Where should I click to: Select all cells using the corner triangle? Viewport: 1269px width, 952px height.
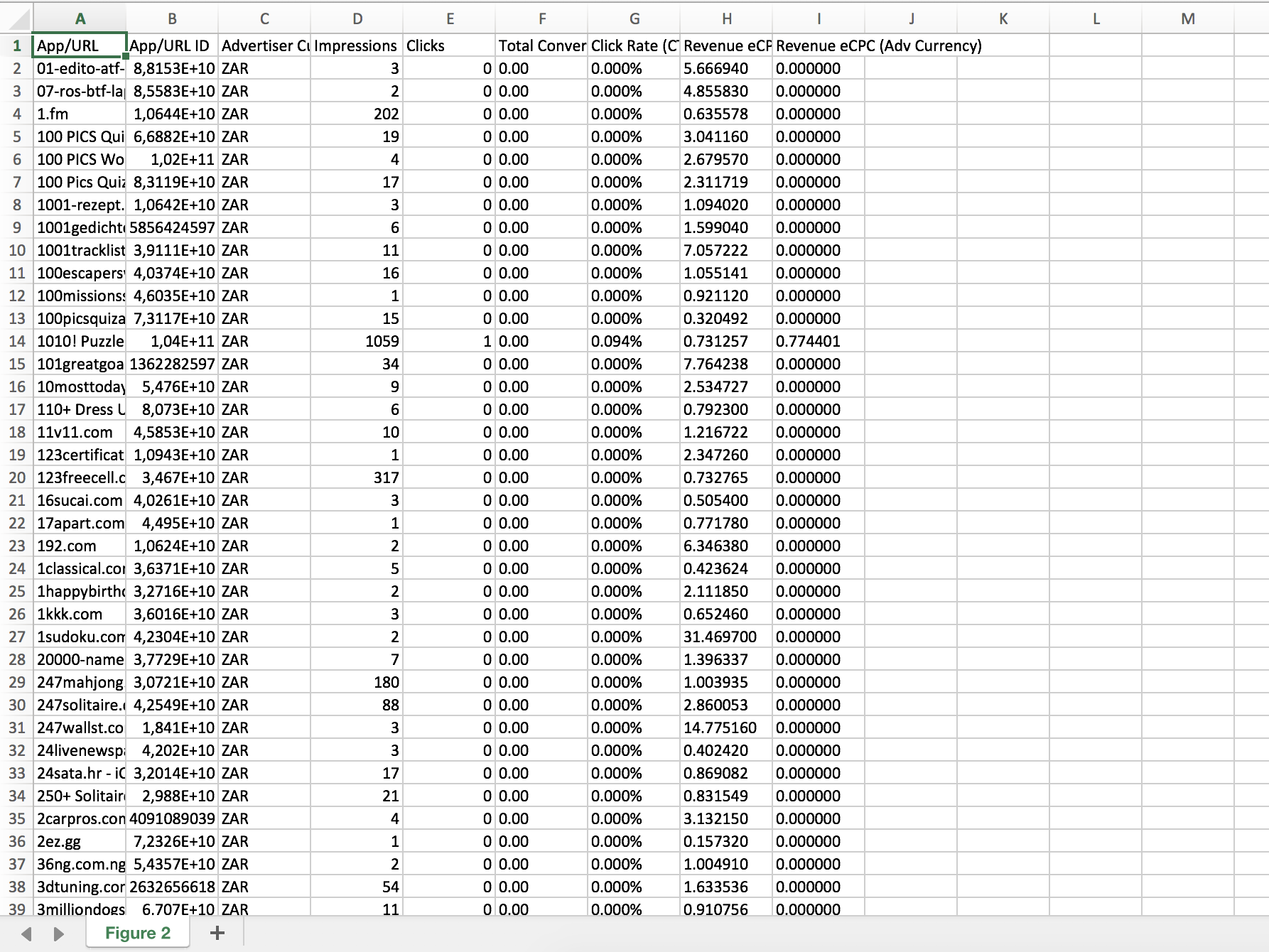point(16,18)
